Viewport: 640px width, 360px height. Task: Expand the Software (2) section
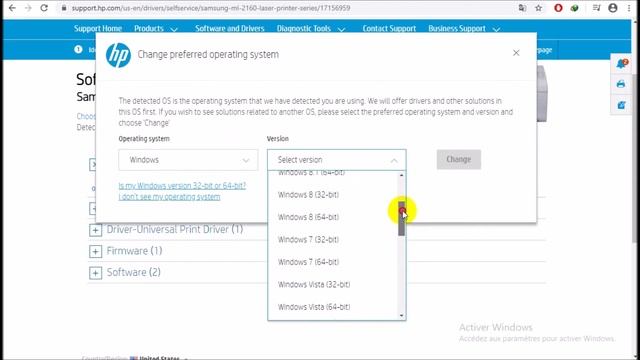click(96, 273)
